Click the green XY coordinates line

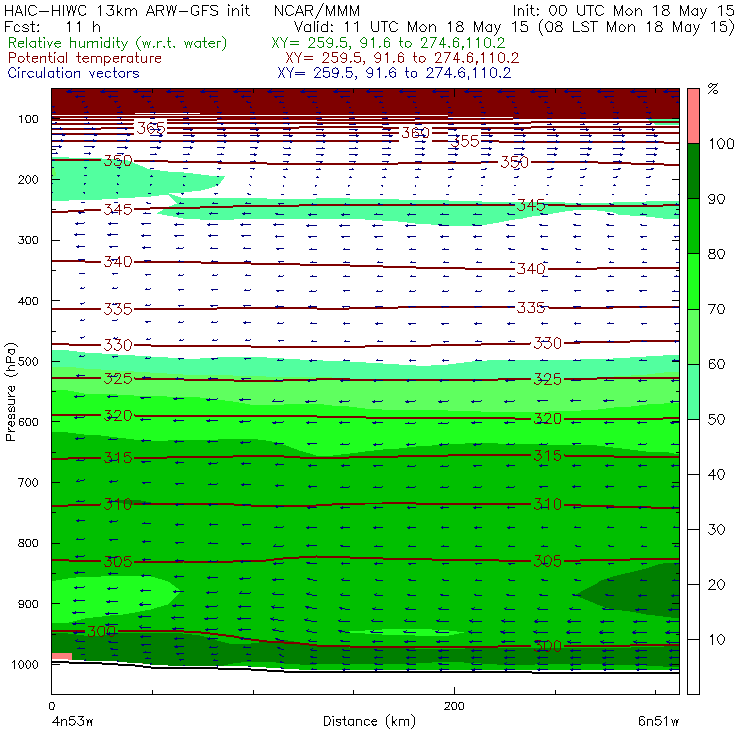click(x=388, y=43)
